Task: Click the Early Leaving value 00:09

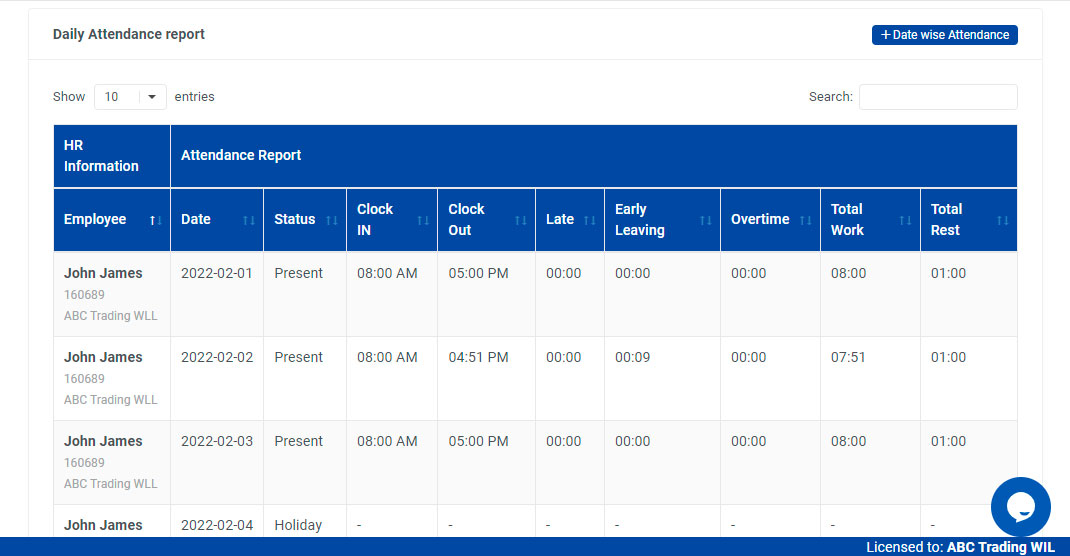Action: click(x=632, y=357)
